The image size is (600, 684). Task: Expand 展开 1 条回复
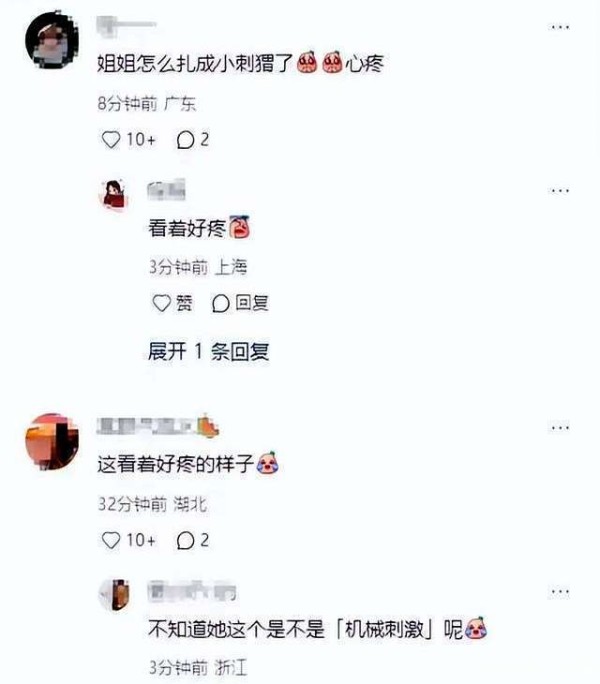[208, 351]
